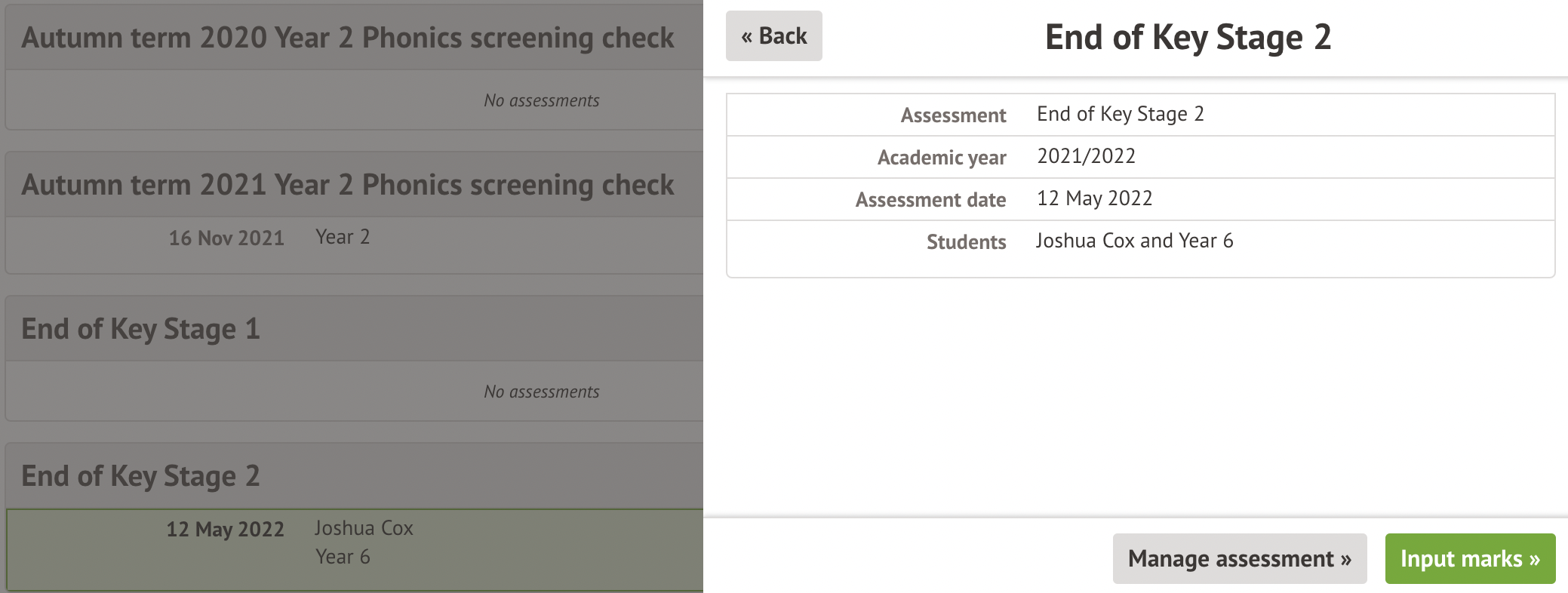Click the Assessment date value 12 May 2022
1568x593 pixels.
point(1094,198)
